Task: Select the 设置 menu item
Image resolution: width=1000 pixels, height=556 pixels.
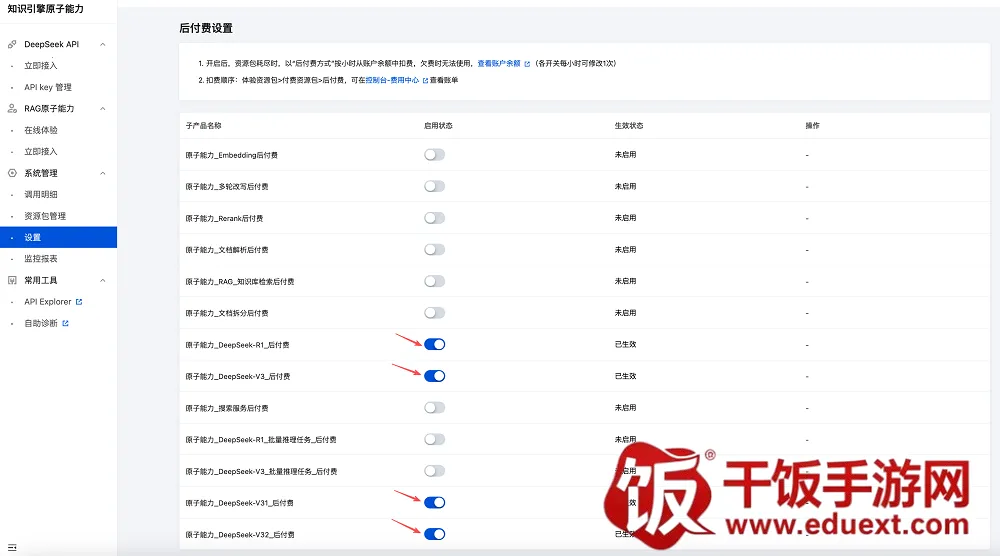Action: [x=58, y=237]
